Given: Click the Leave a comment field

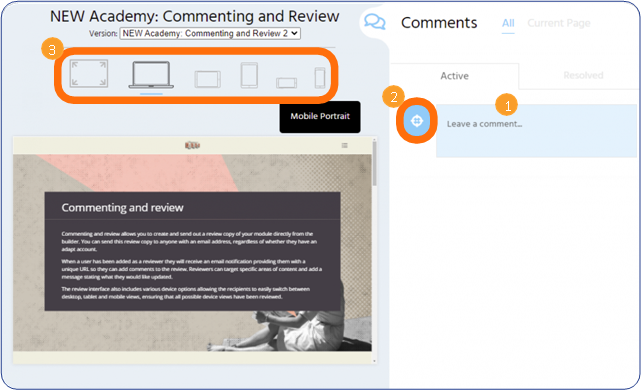Looking at the screenshot, I should [536, 131].
